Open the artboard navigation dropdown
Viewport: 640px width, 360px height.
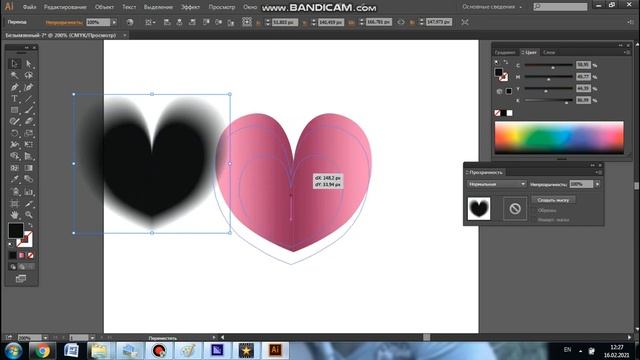92,338
